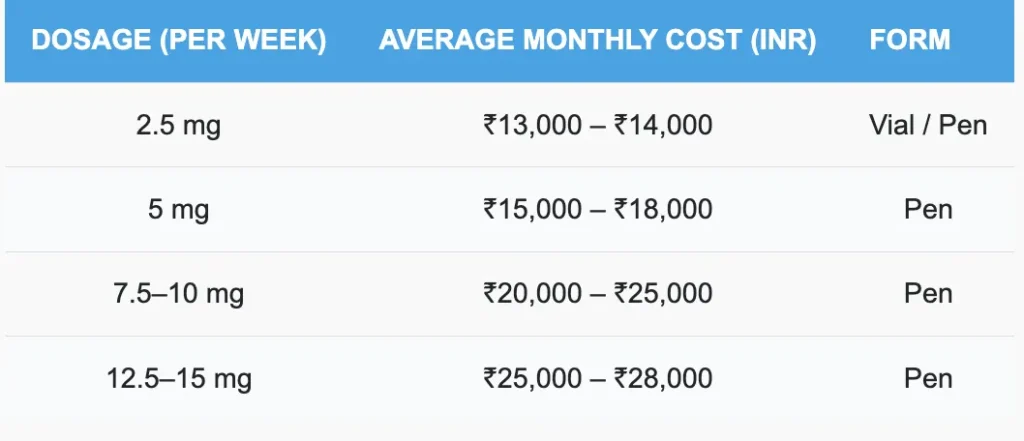The image size is (1024, 441).
Task: Click the ₹15,000 – ₹18,000 cost cell
Action: (x=597, y=209)
